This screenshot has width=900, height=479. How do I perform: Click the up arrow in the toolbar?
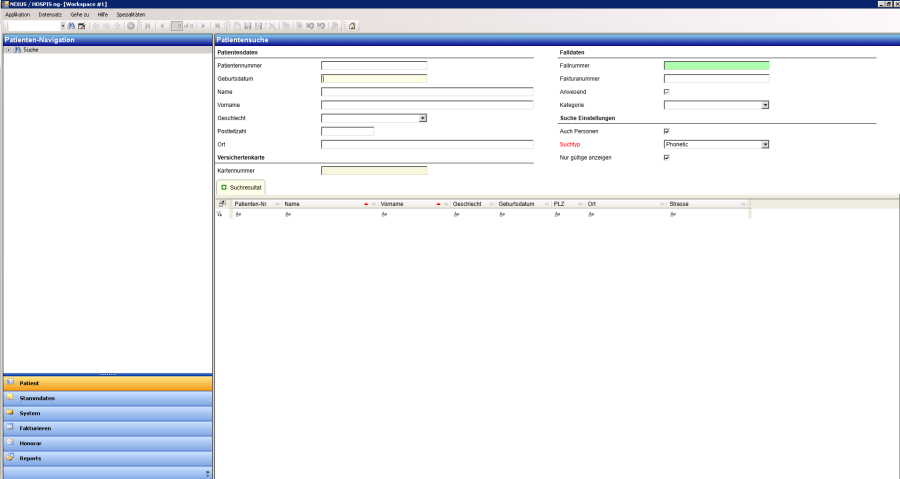(x=118, y=26)
